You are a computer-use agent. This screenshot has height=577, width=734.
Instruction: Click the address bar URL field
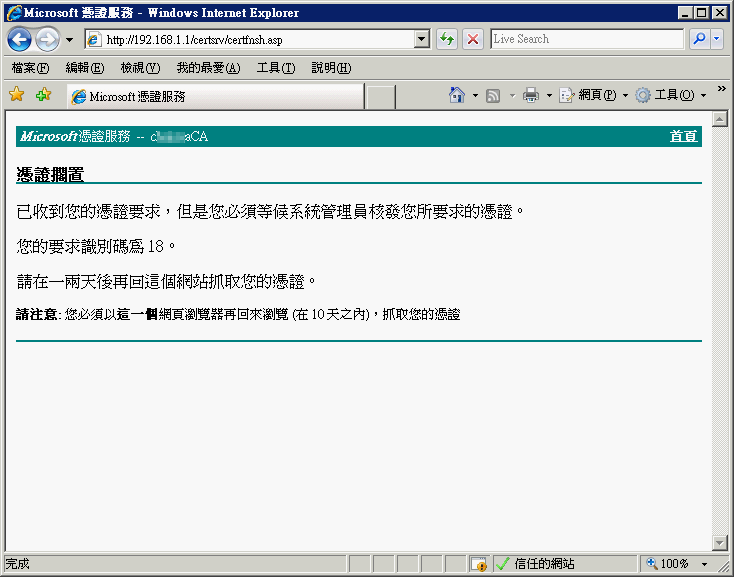pos(250,40)
